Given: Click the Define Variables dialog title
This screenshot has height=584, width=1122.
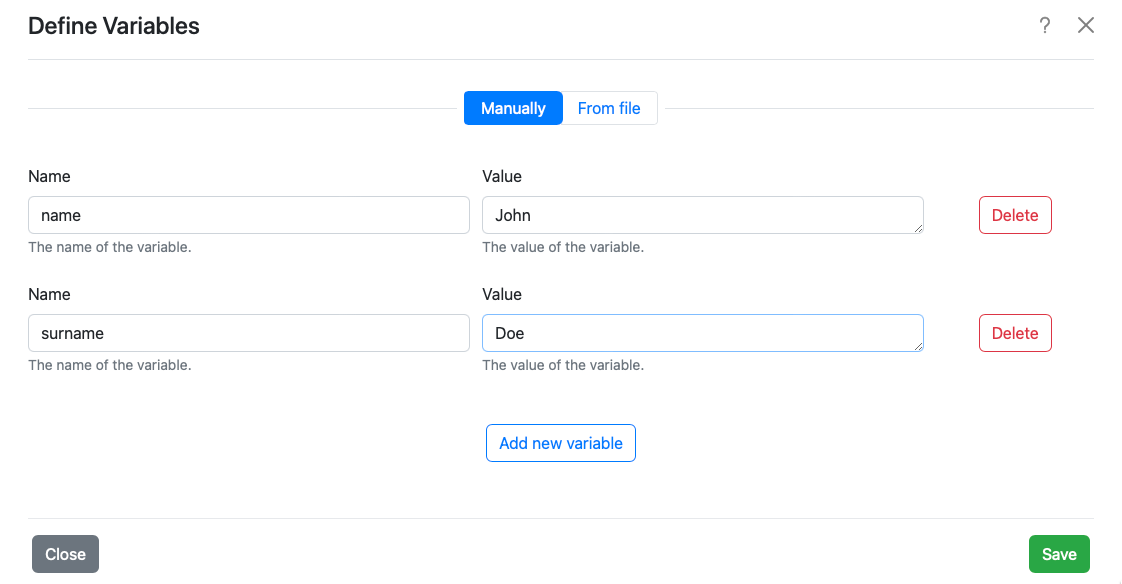Looking at the screenshot, I should point(114,27).
